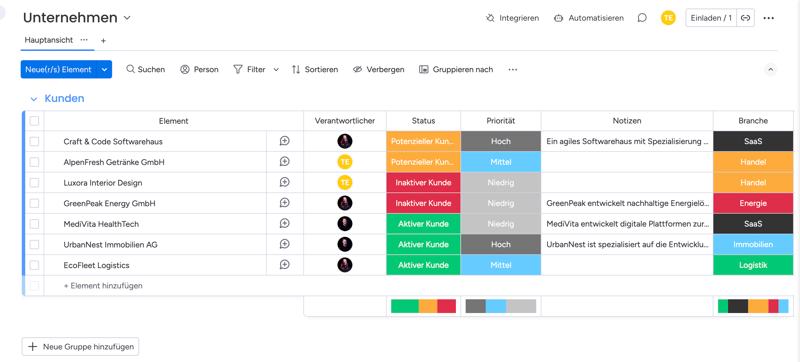Open Gruppieren nach options
Viewport: 800px width, 362px height.
click(x=456, y=69)
